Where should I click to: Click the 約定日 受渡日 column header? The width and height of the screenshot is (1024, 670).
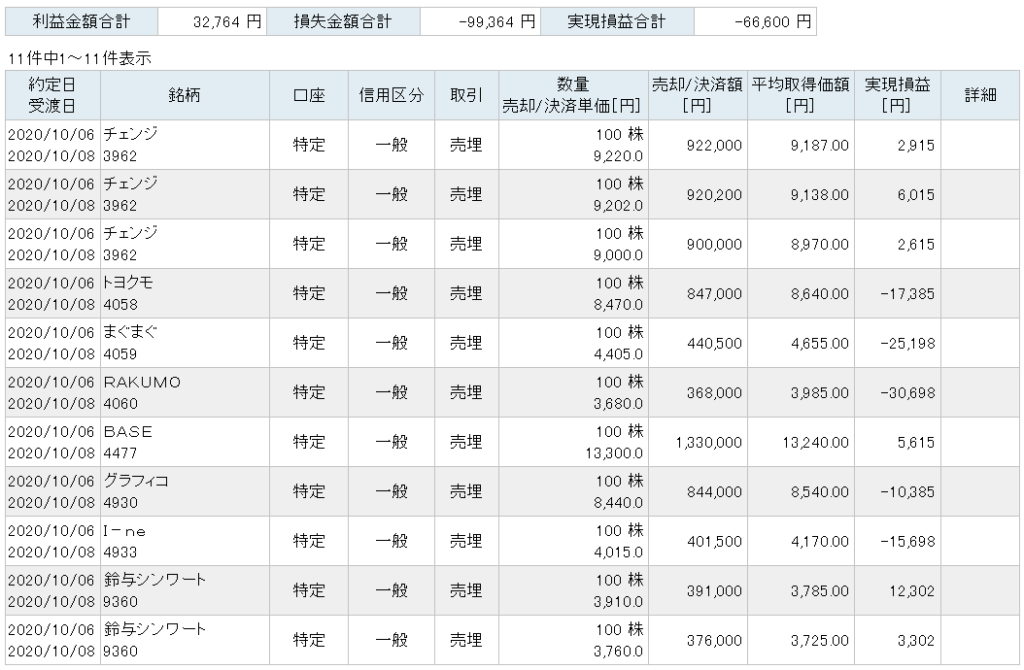[x=53, y=95]
